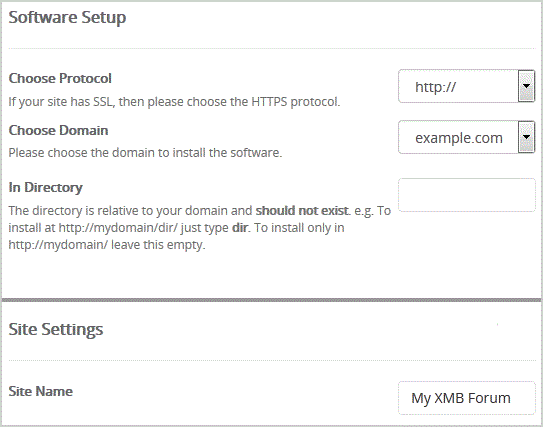
Task: Click the In Directory label
Action: 45,187
